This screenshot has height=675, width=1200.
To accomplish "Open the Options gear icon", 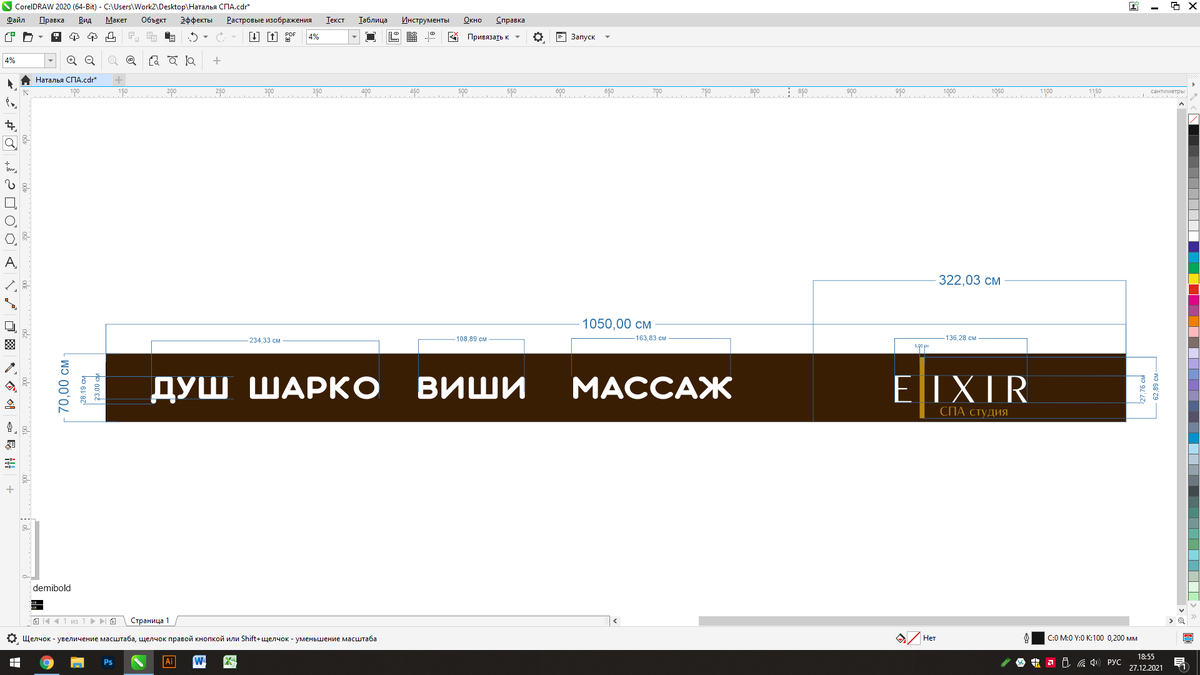I will point(538,37).
